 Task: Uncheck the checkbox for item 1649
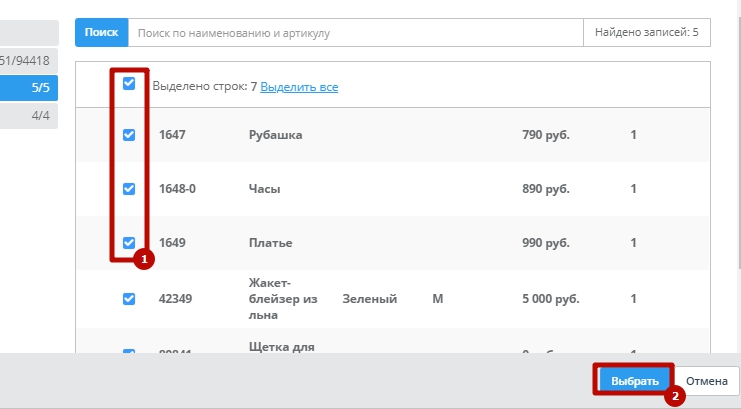129,242
